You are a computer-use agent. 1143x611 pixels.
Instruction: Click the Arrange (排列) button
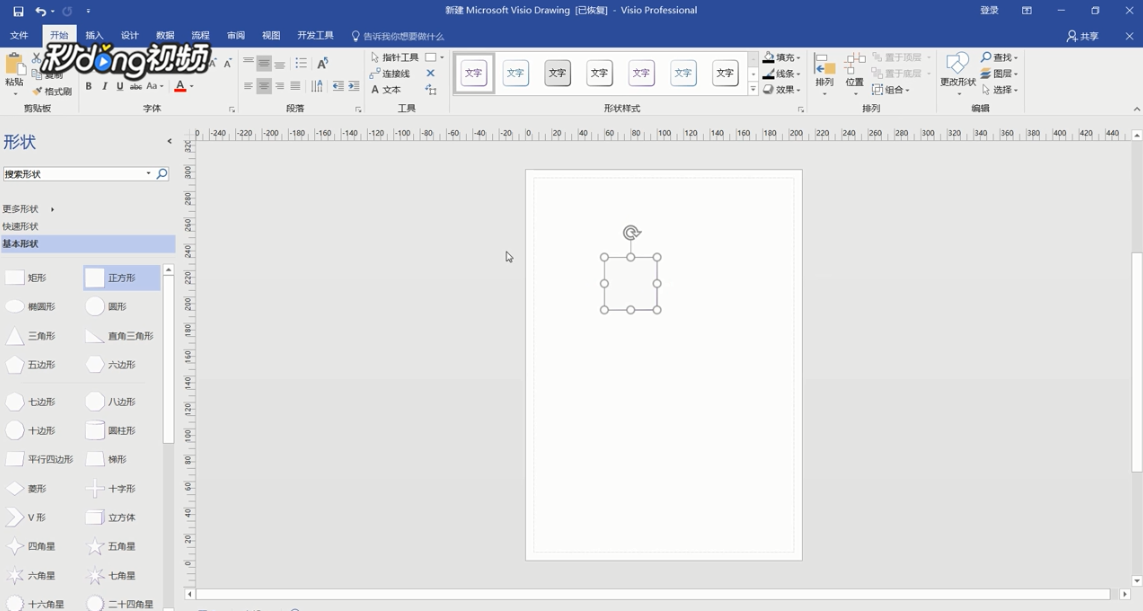tap(824, 73)
